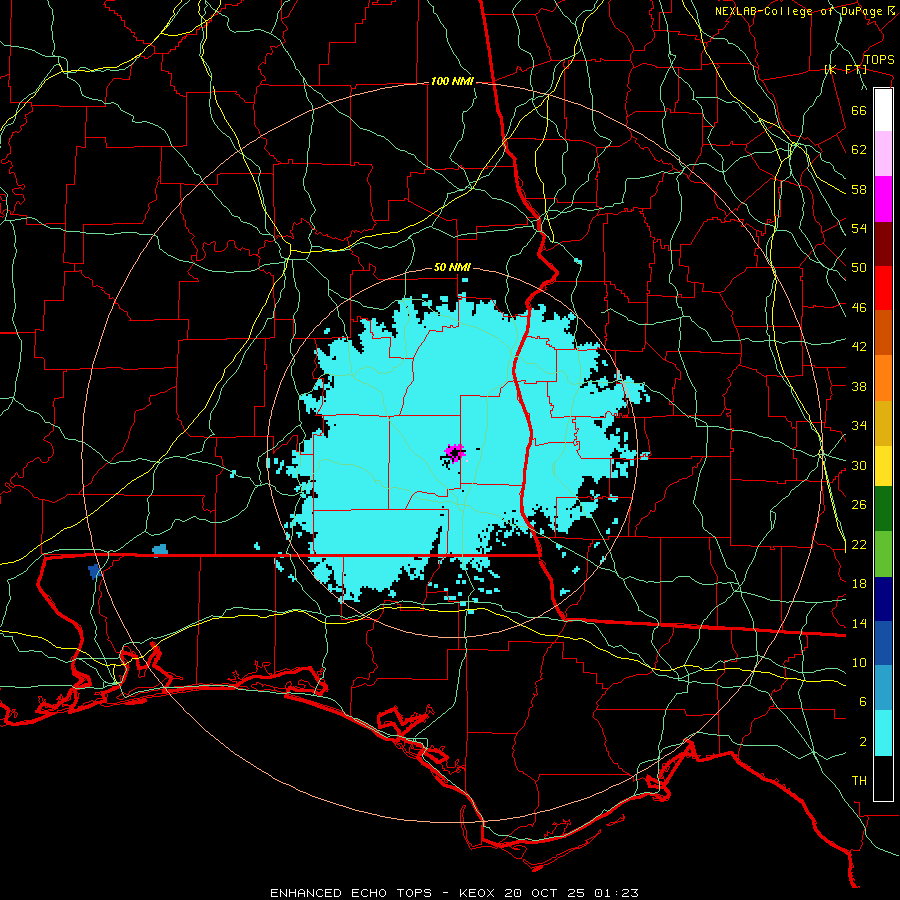
Task: Click the TH threshold label
Action: (x=859, y=781)
